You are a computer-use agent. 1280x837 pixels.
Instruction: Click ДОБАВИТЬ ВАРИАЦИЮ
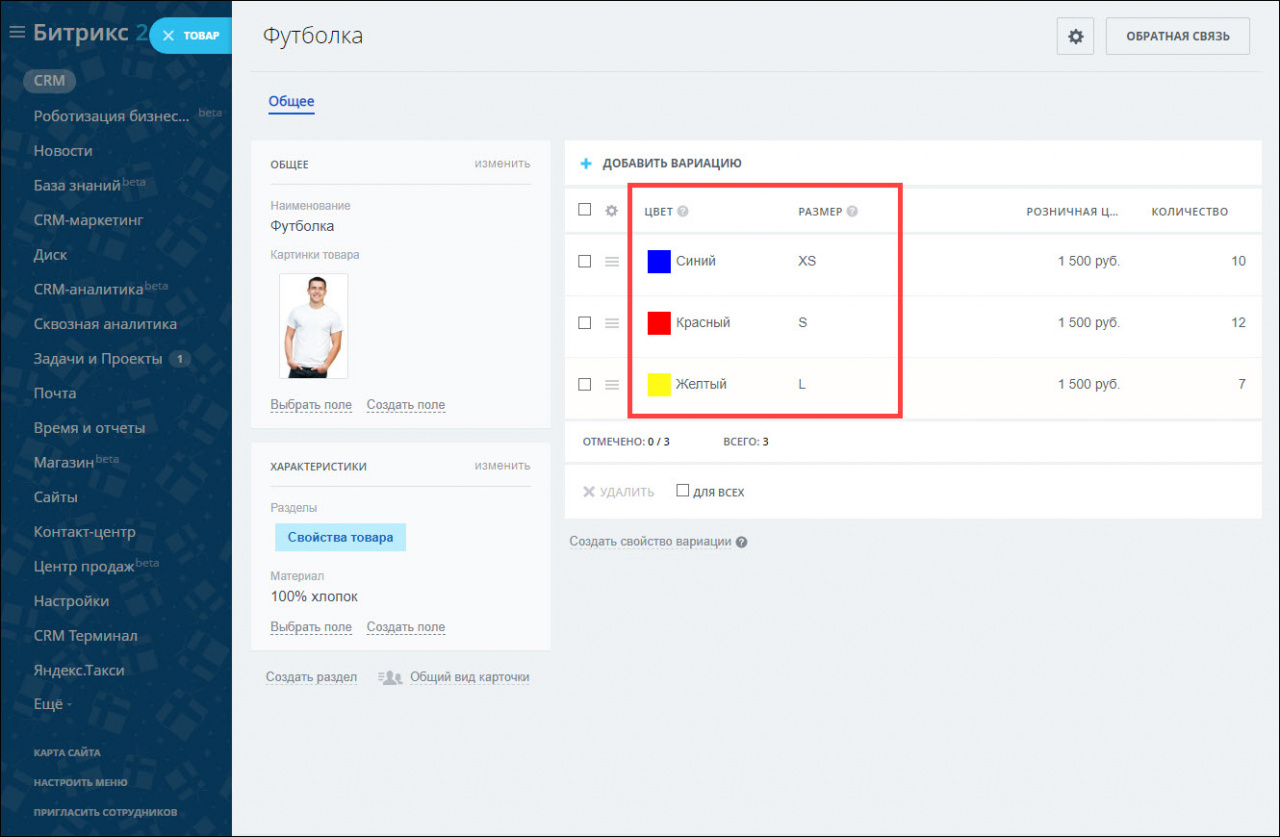point(671,163)
